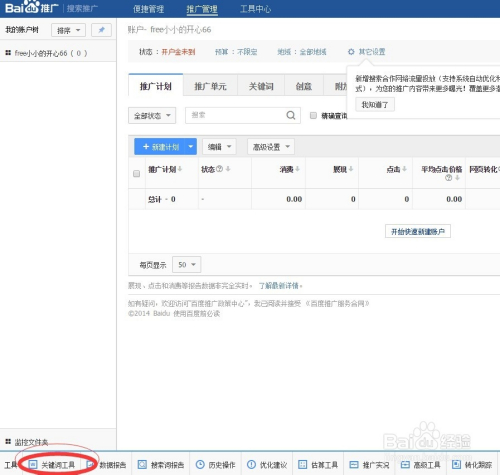Sort by 状态 column arrow
This screenshot has height=475, width=500.
click(228, 169)
